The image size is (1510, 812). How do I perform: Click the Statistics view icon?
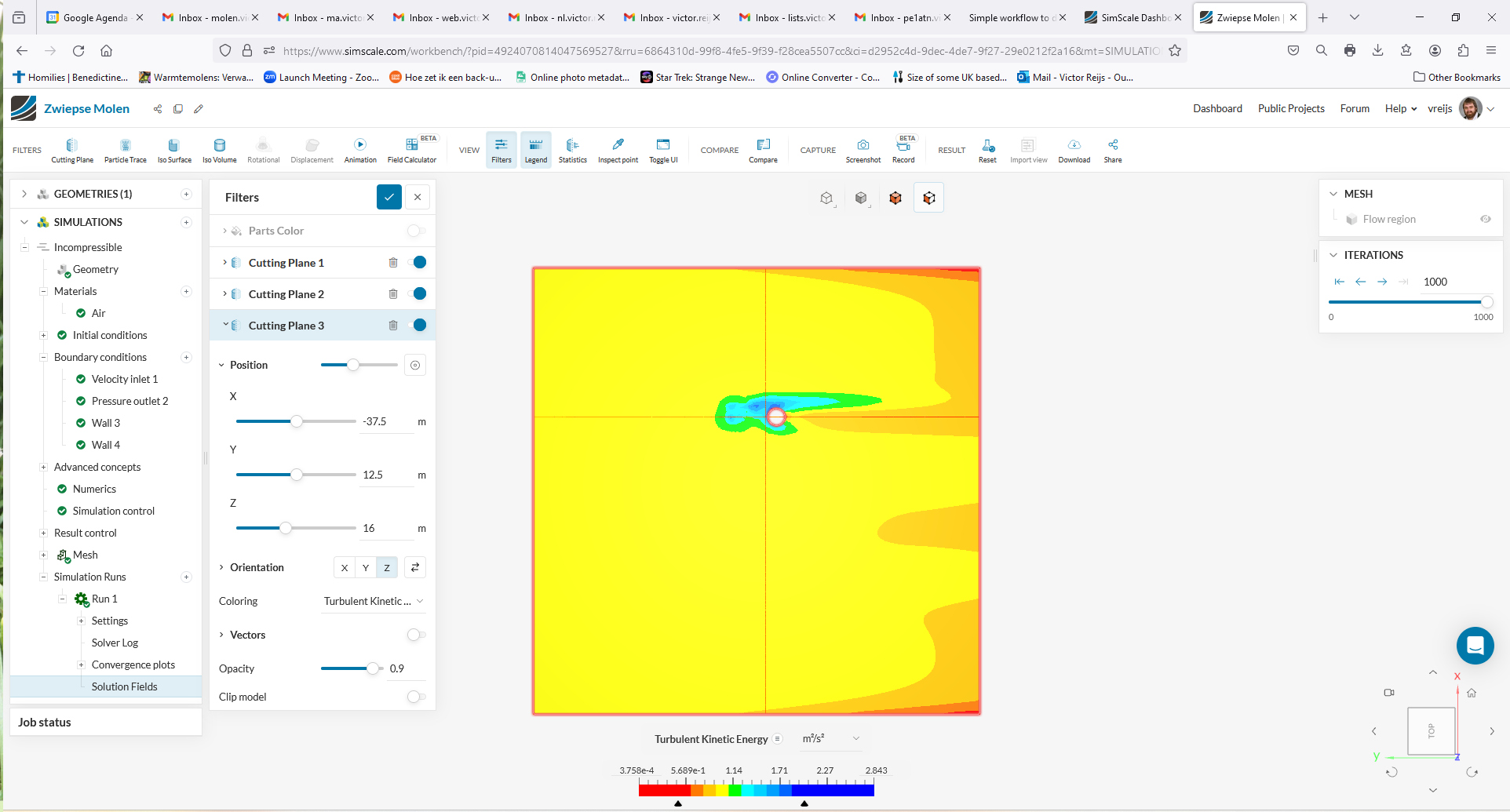(572, 149)
